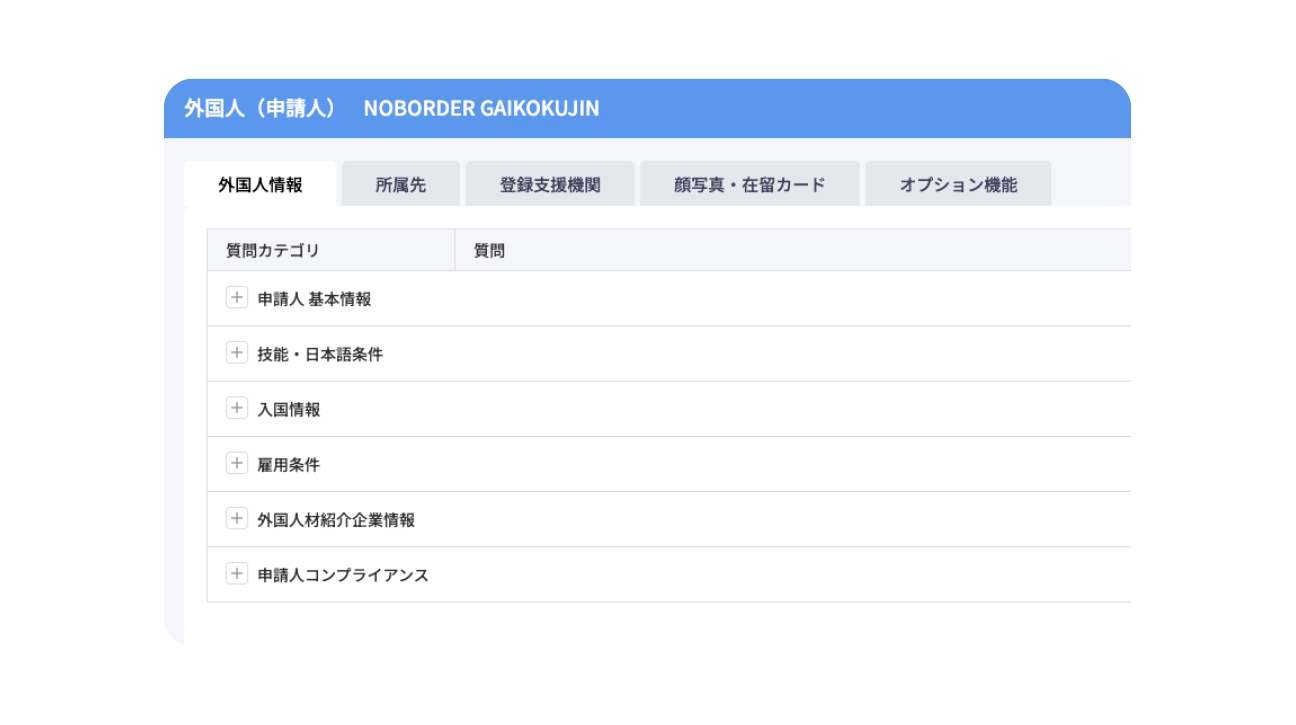The image size is (1296, 725).
Task: Select the 技能・日本語条件 category label
Action: (320, 354)
